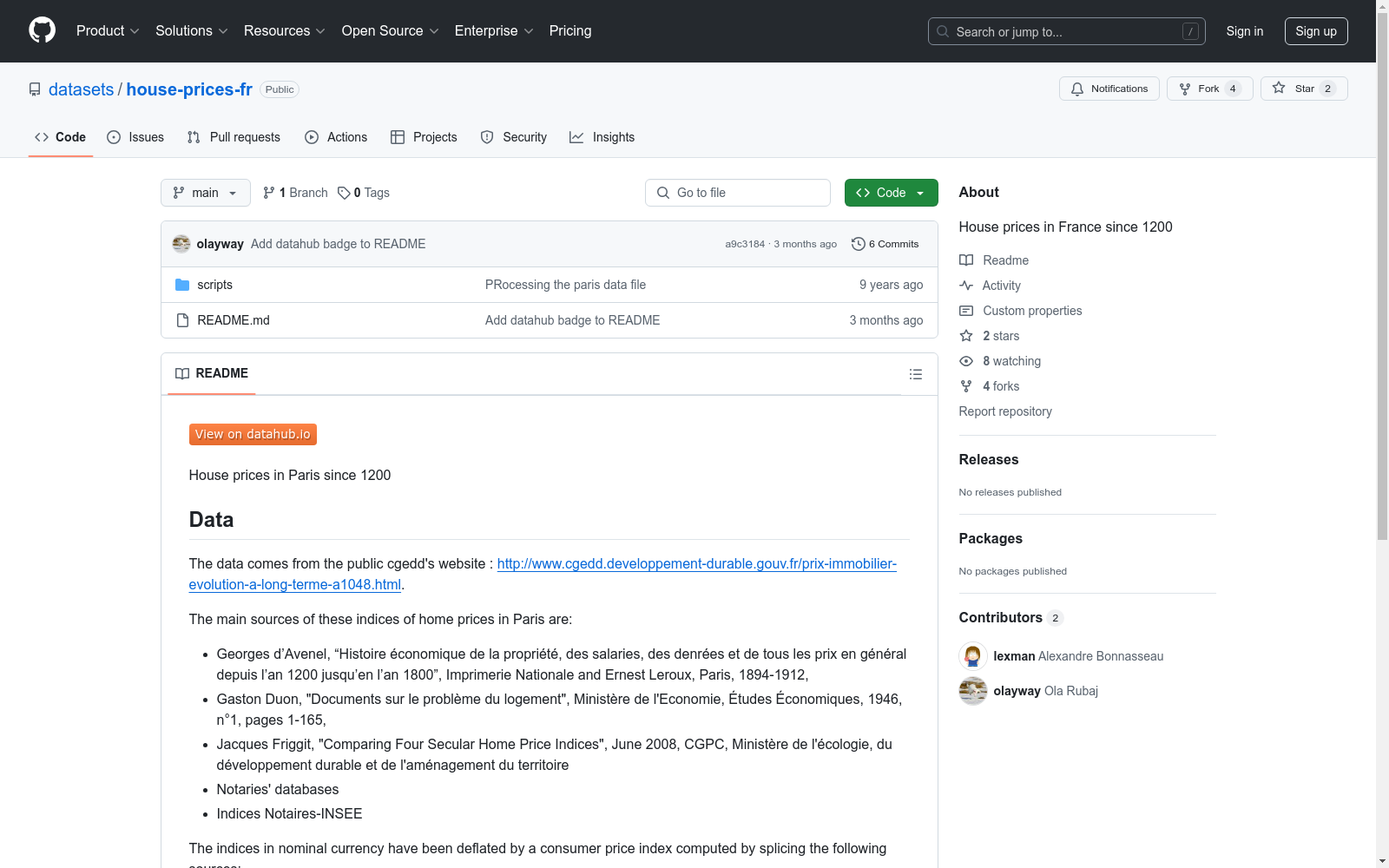Click the Go to file search field
Viewport: 1389px width, 868px height.
coord(738,193)
